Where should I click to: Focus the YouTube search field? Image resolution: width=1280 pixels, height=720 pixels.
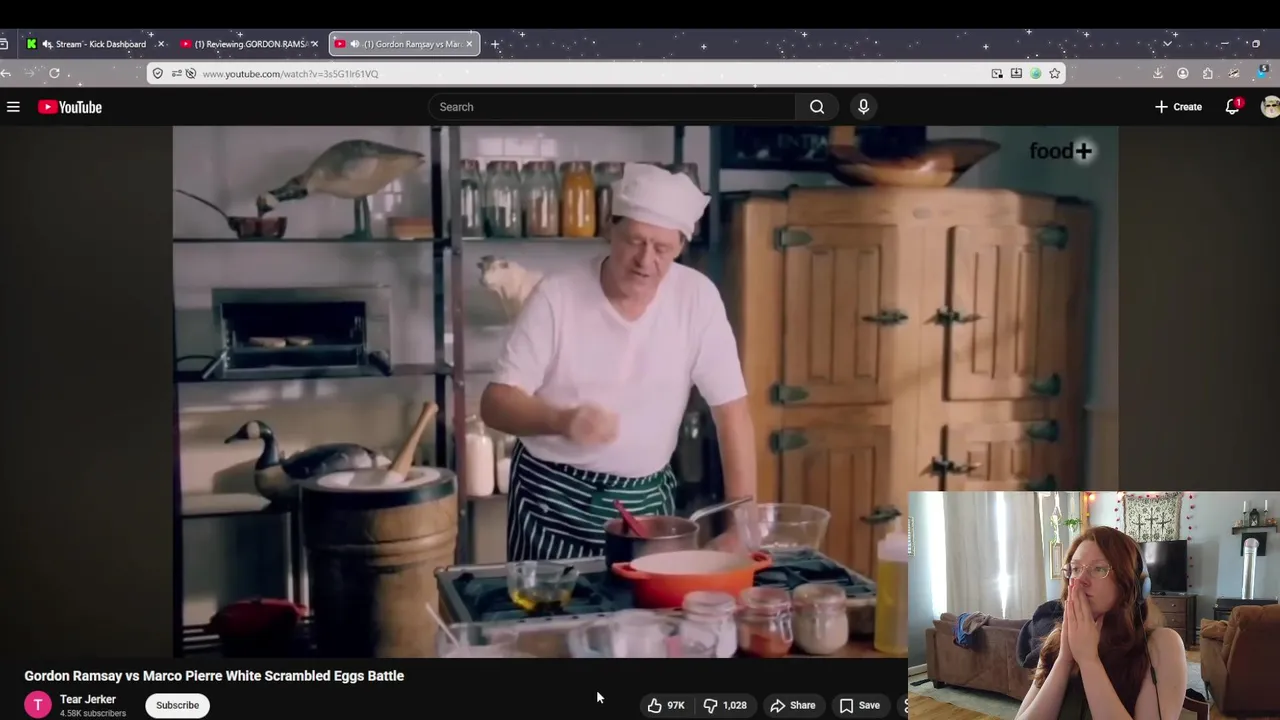click(x=612, y=107)
